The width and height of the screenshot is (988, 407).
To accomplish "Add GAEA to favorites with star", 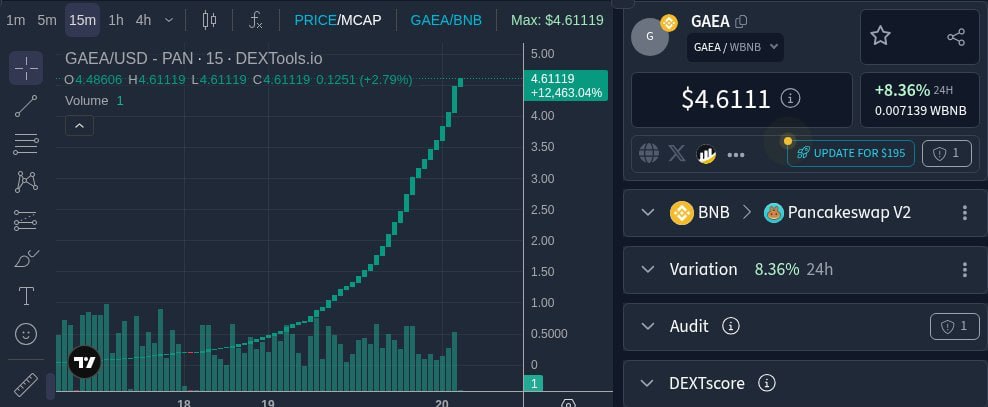I will (880, 37).
